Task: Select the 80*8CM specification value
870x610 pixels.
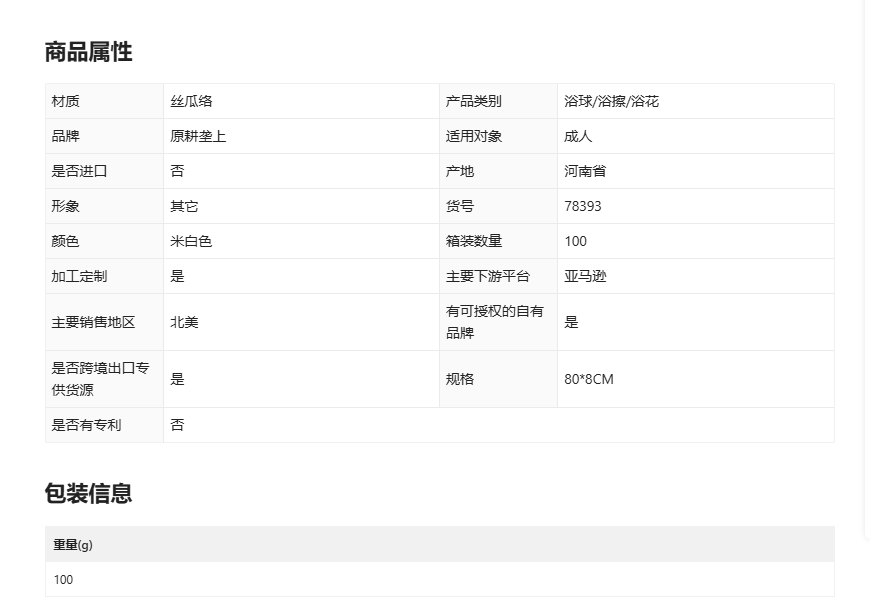Action: (x=589, y=379)
